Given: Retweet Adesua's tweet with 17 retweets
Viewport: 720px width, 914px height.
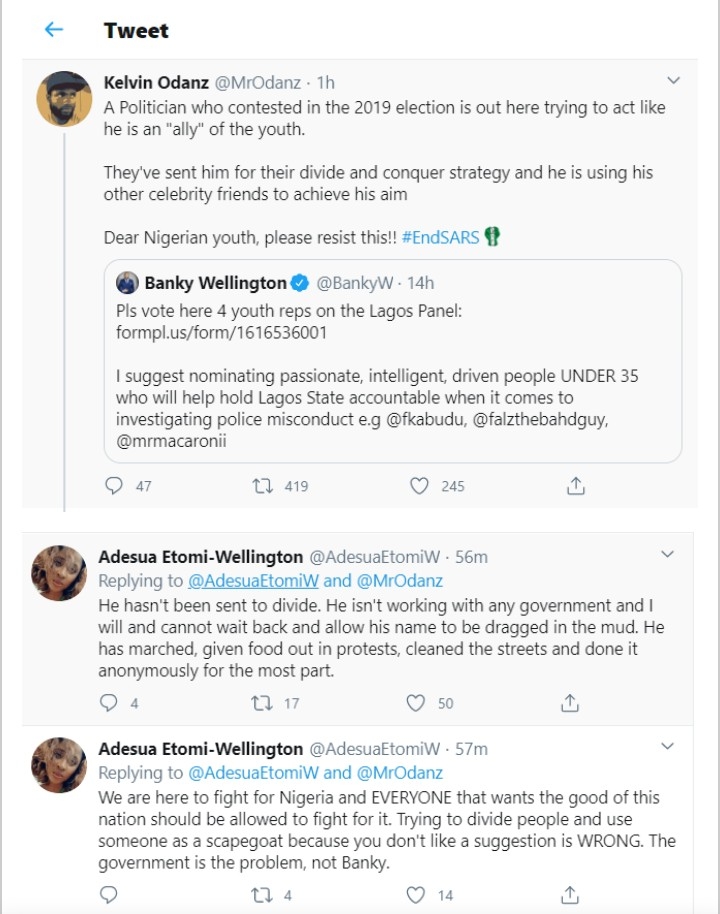Looking at the screenshot, I should 262,703.
